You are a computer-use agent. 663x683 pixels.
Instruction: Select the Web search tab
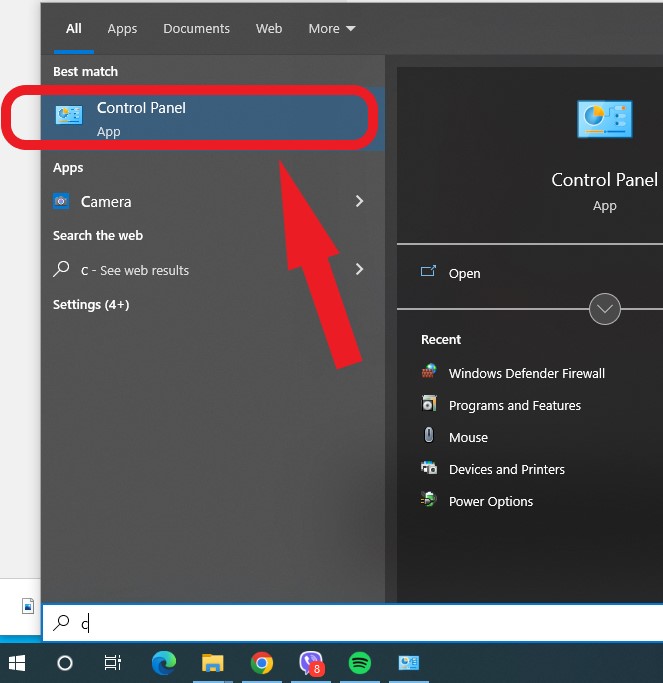269,29
